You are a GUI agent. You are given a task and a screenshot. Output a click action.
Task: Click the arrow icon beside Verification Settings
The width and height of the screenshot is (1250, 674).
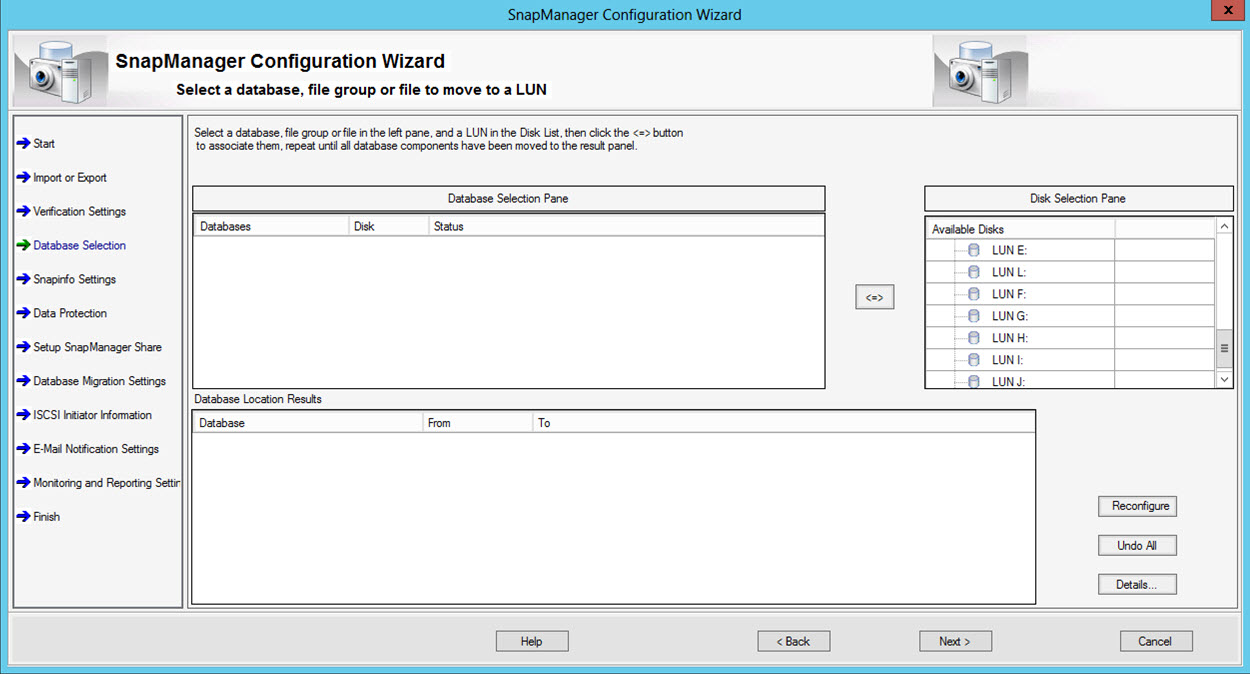[x=23, y=212]
